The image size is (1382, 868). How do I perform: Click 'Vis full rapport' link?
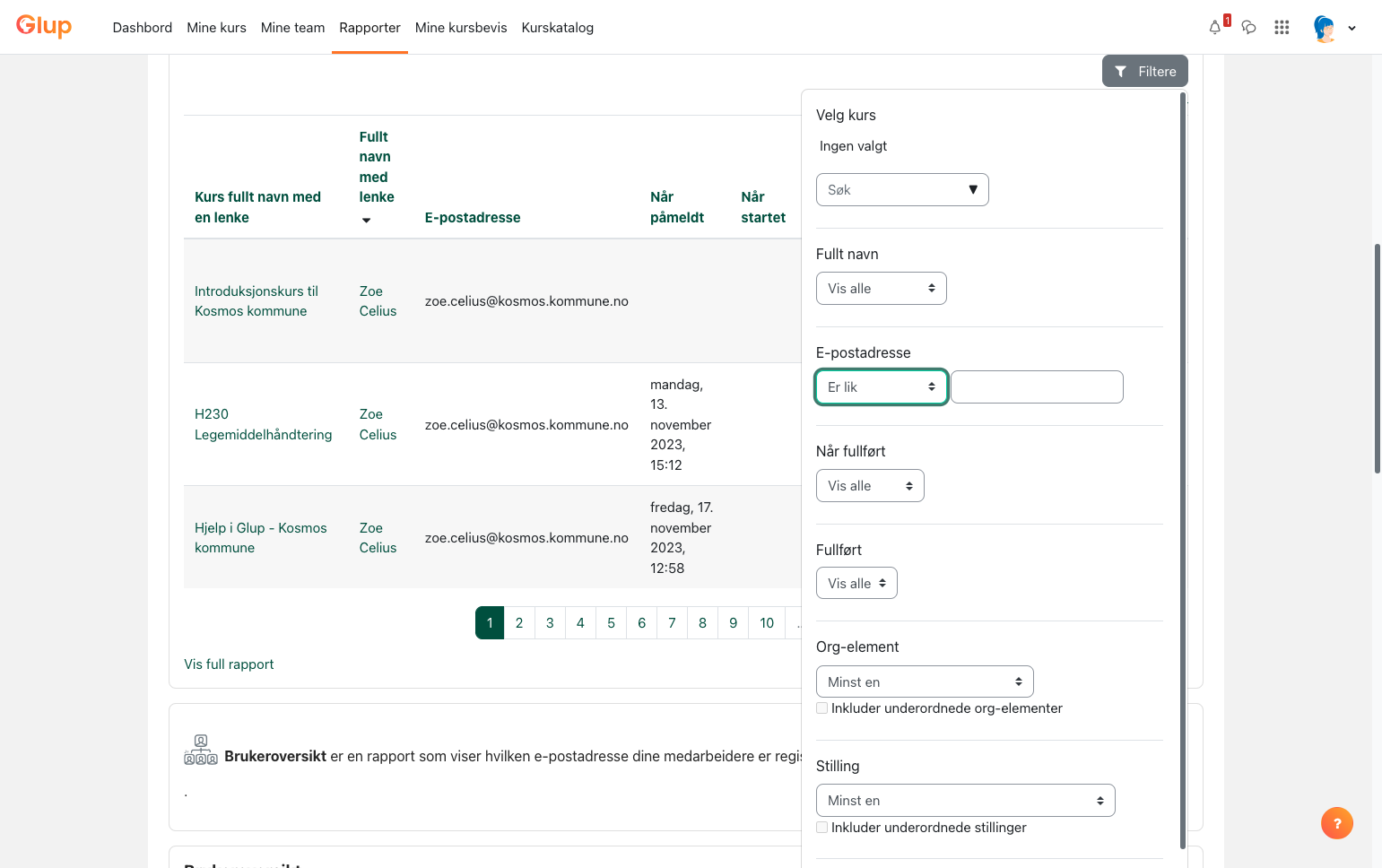point(229,664)
